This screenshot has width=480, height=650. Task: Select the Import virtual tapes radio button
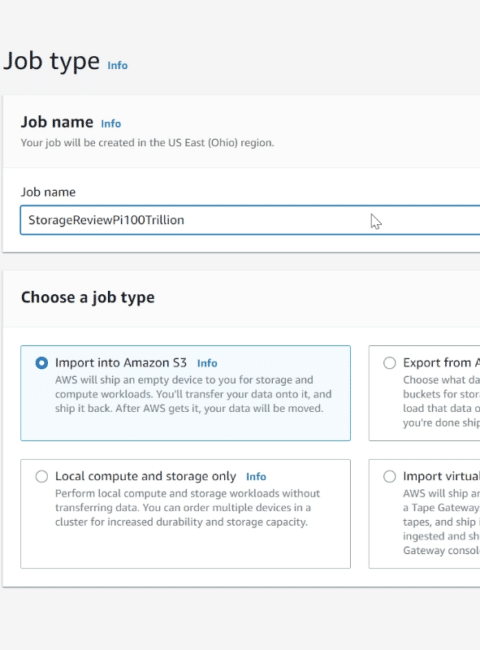(x=389, y=476)
